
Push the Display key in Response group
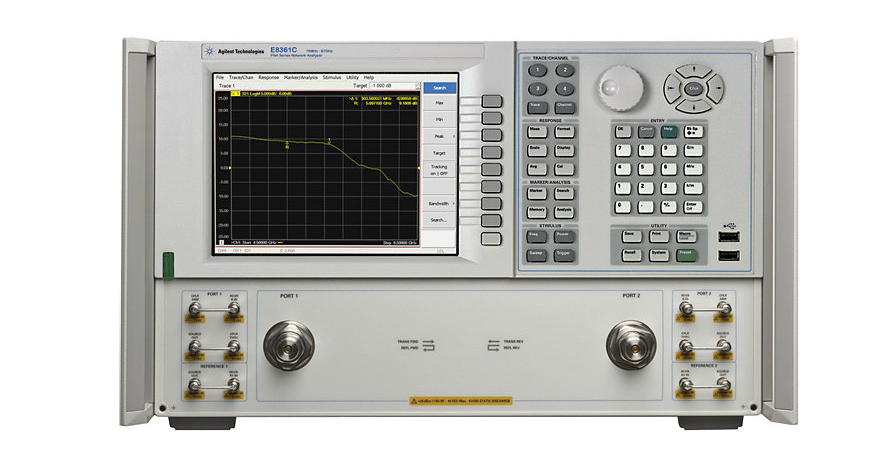pyautogui.click(x=564, y=151)
